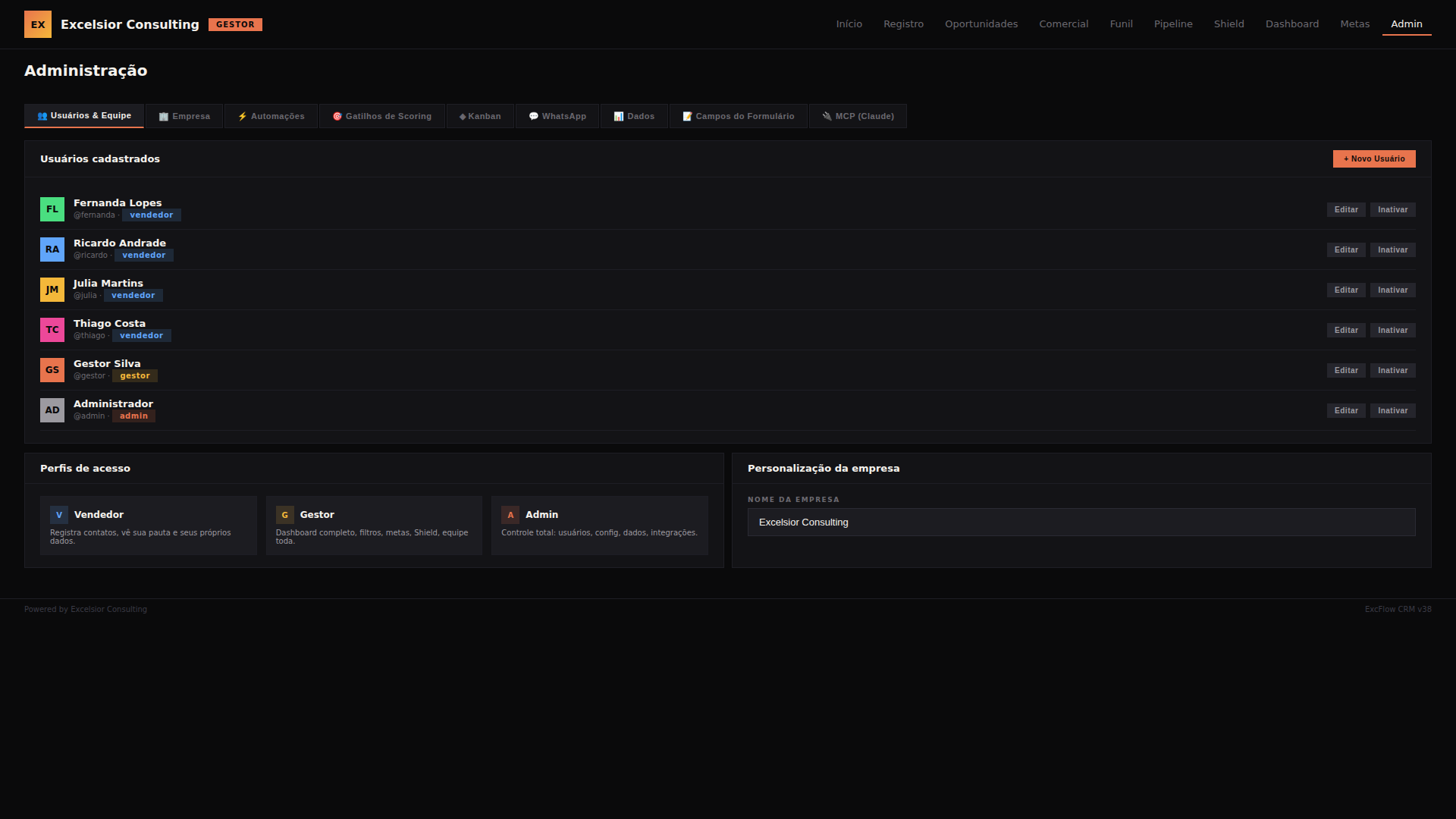The image size is (1456, 819).
Task: Open the MCP (Claude) tab
Action: click(x=858, y=116)
